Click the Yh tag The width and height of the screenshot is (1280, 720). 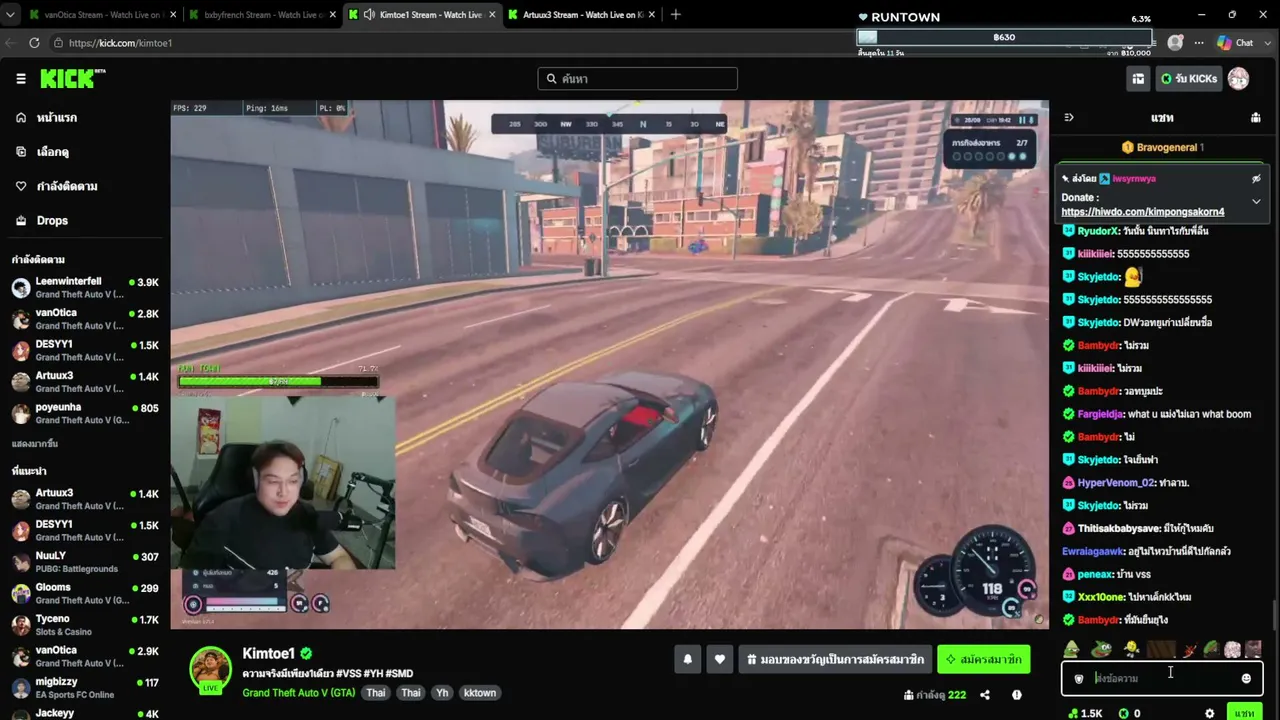coord(442,693)
